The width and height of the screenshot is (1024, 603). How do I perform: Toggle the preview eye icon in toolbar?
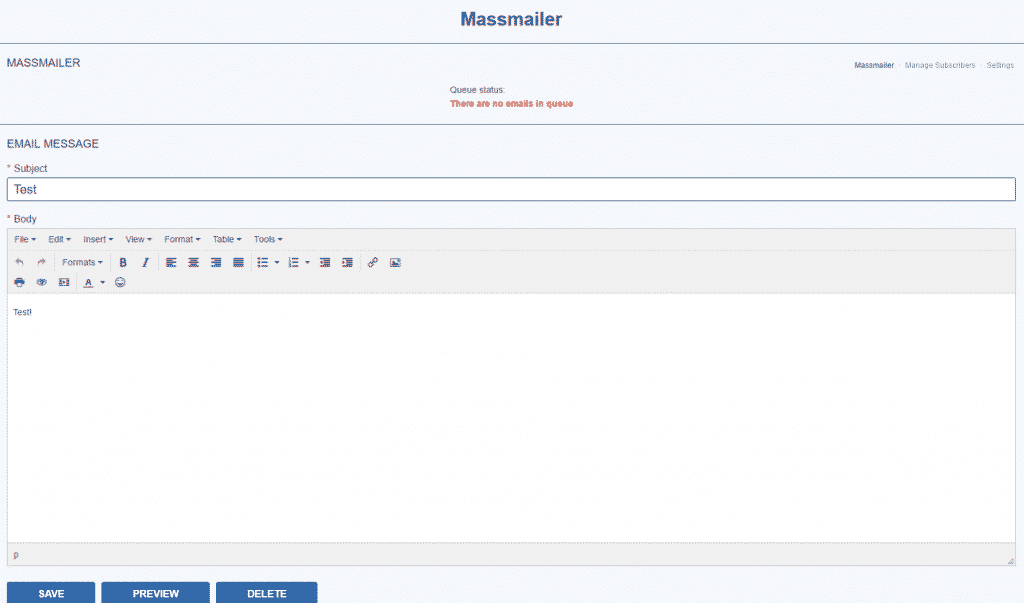42,283
